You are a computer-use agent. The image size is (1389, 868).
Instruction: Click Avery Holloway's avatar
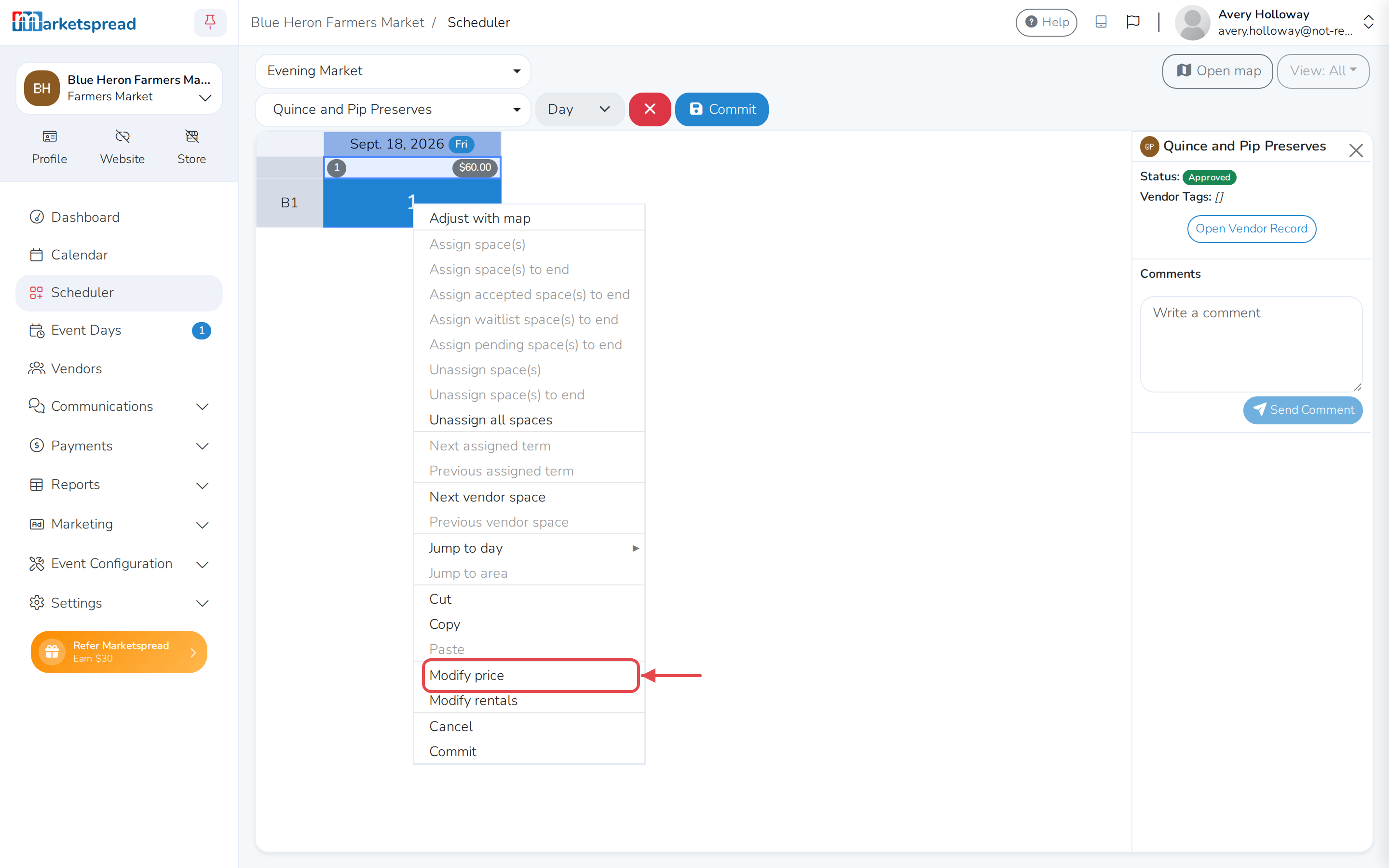tap(1192, 22)
